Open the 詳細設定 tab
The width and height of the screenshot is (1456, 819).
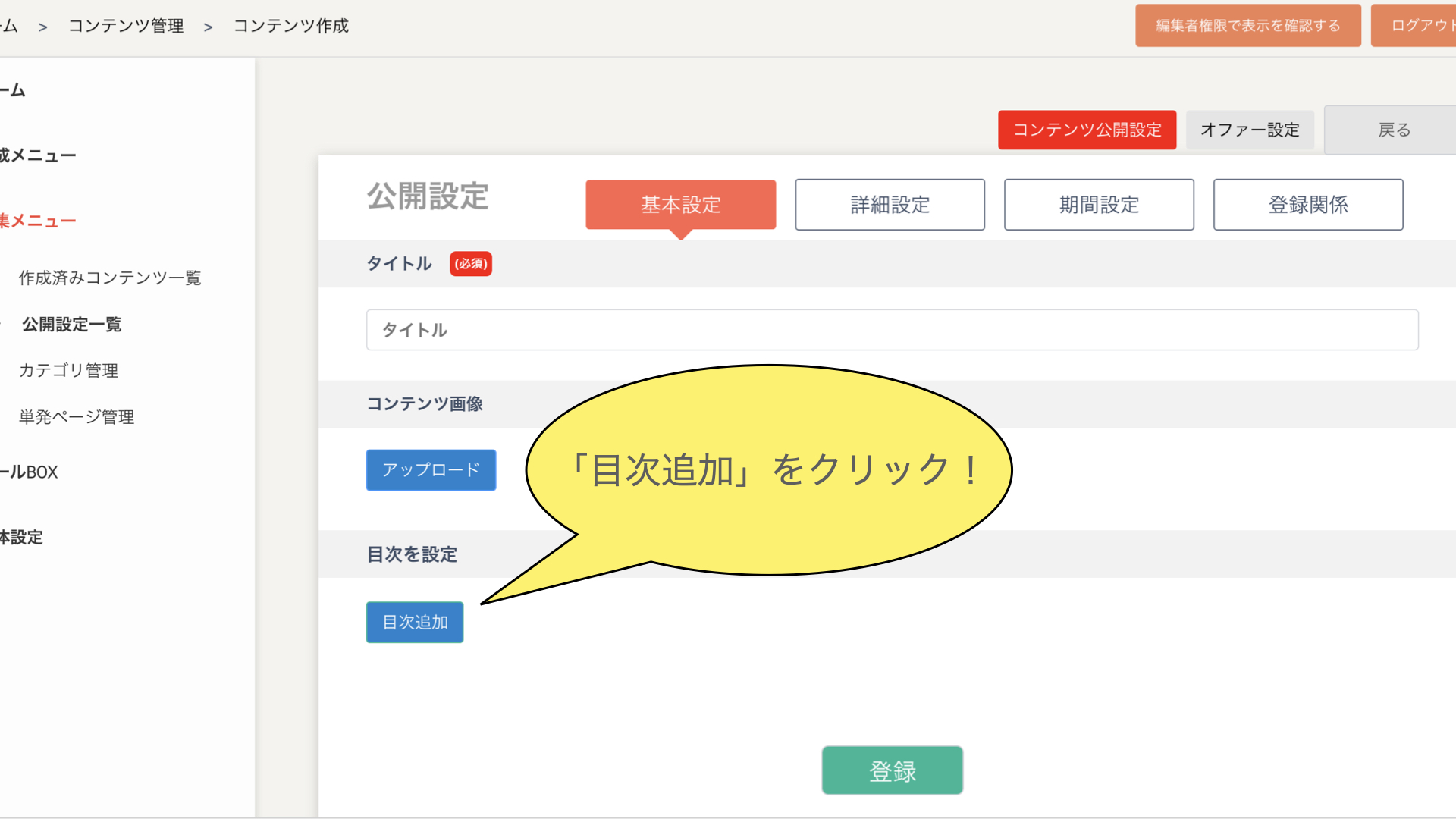[890, 205]
